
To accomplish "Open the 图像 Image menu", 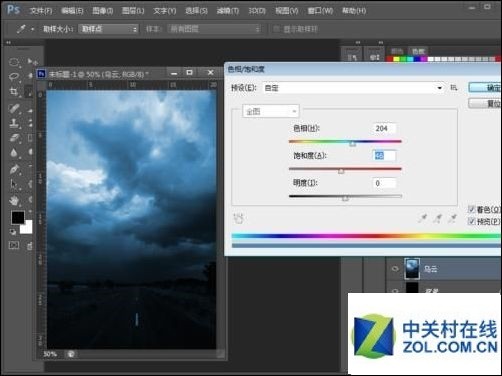I will (x=102, y=11).
